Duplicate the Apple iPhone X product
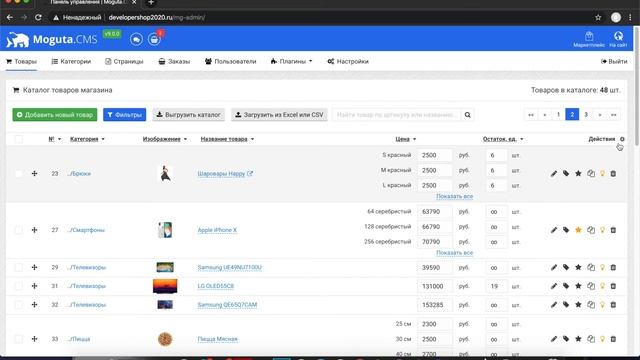 click(591, 230)
